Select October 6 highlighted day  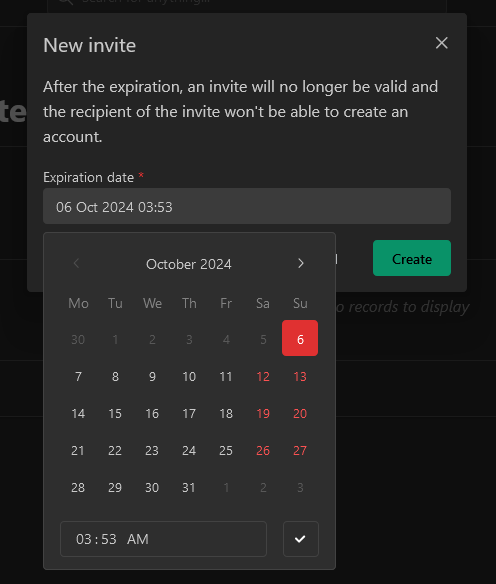coord(300,338)
